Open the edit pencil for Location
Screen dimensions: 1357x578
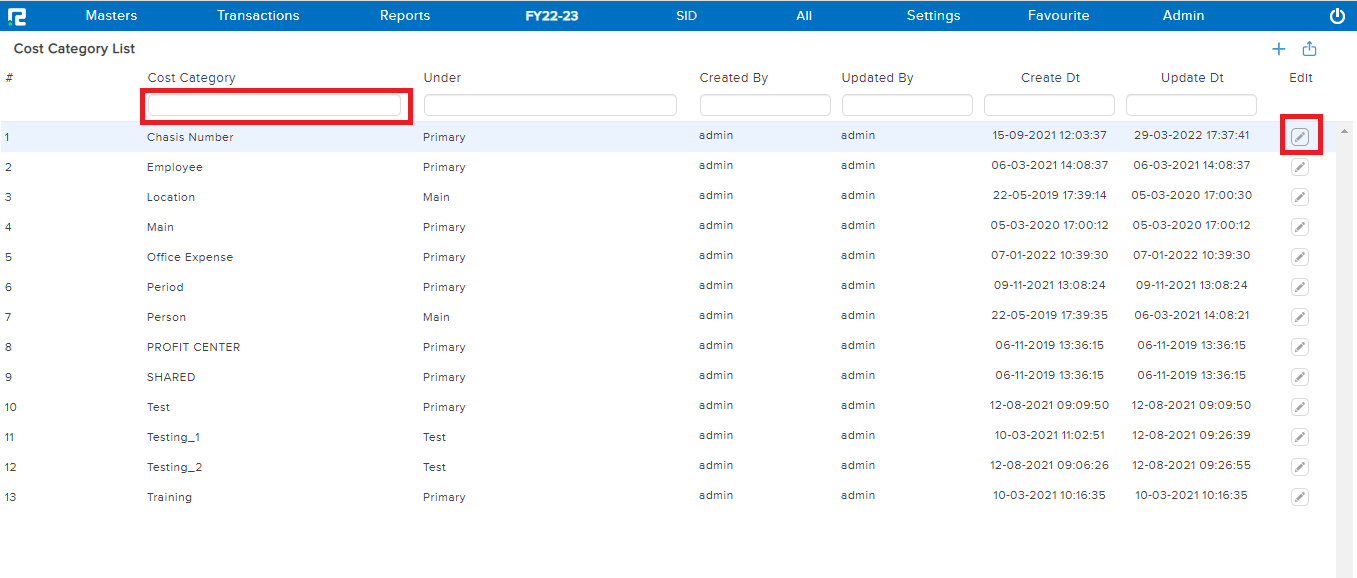[1299, 197]
